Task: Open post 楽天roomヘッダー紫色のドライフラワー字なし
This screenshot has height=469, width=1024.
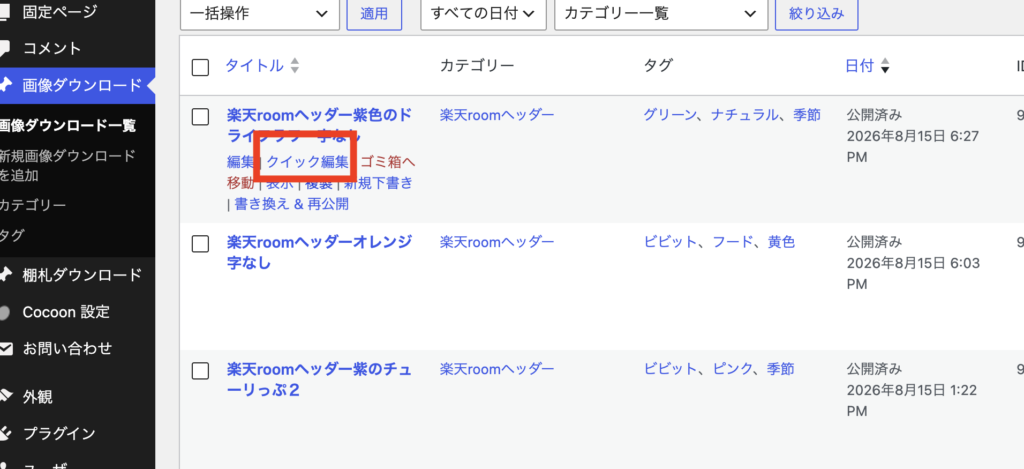Action: point(320,126)
